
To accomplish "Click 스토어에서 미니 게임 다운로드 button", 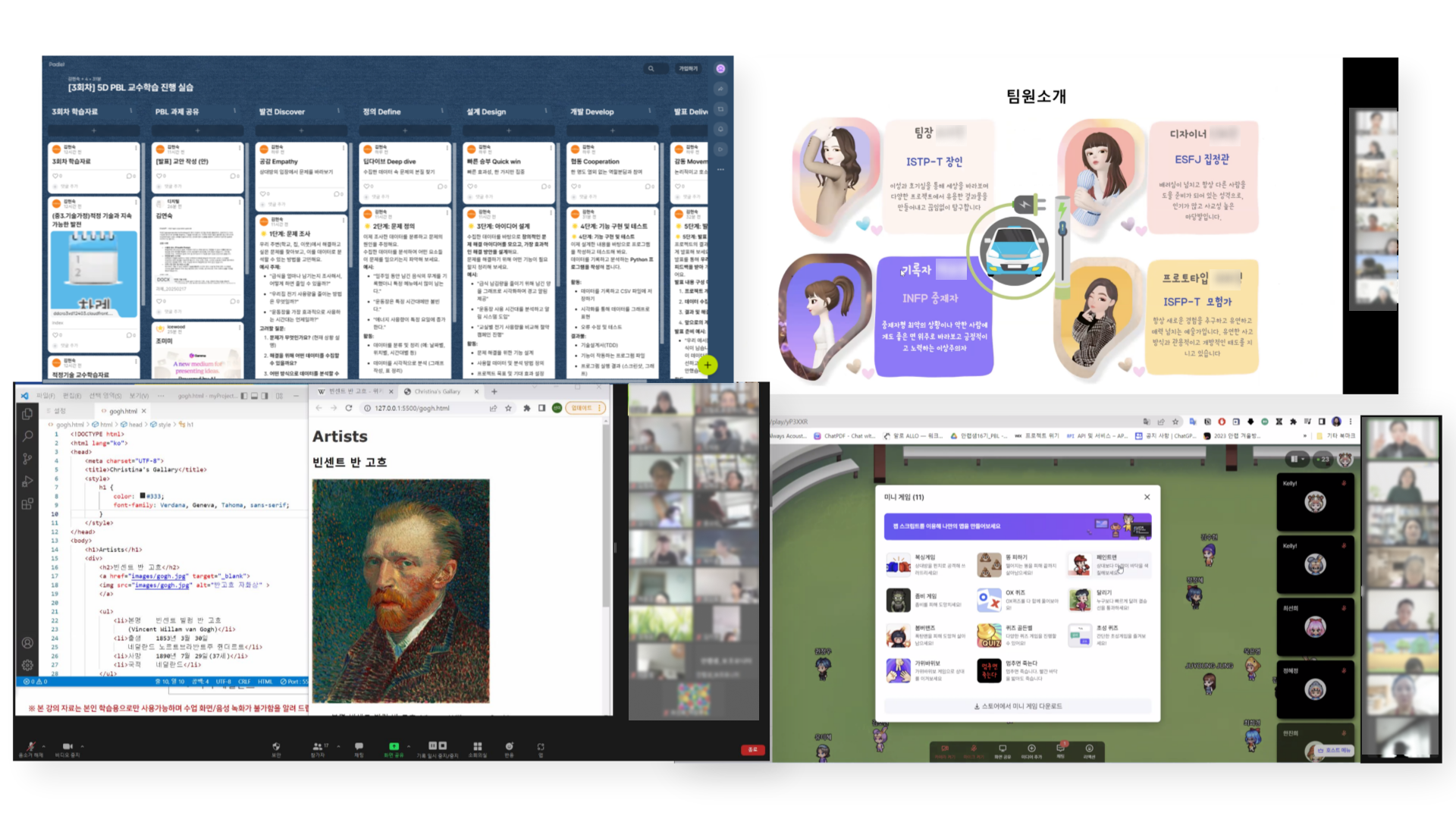I will 1018,706.
